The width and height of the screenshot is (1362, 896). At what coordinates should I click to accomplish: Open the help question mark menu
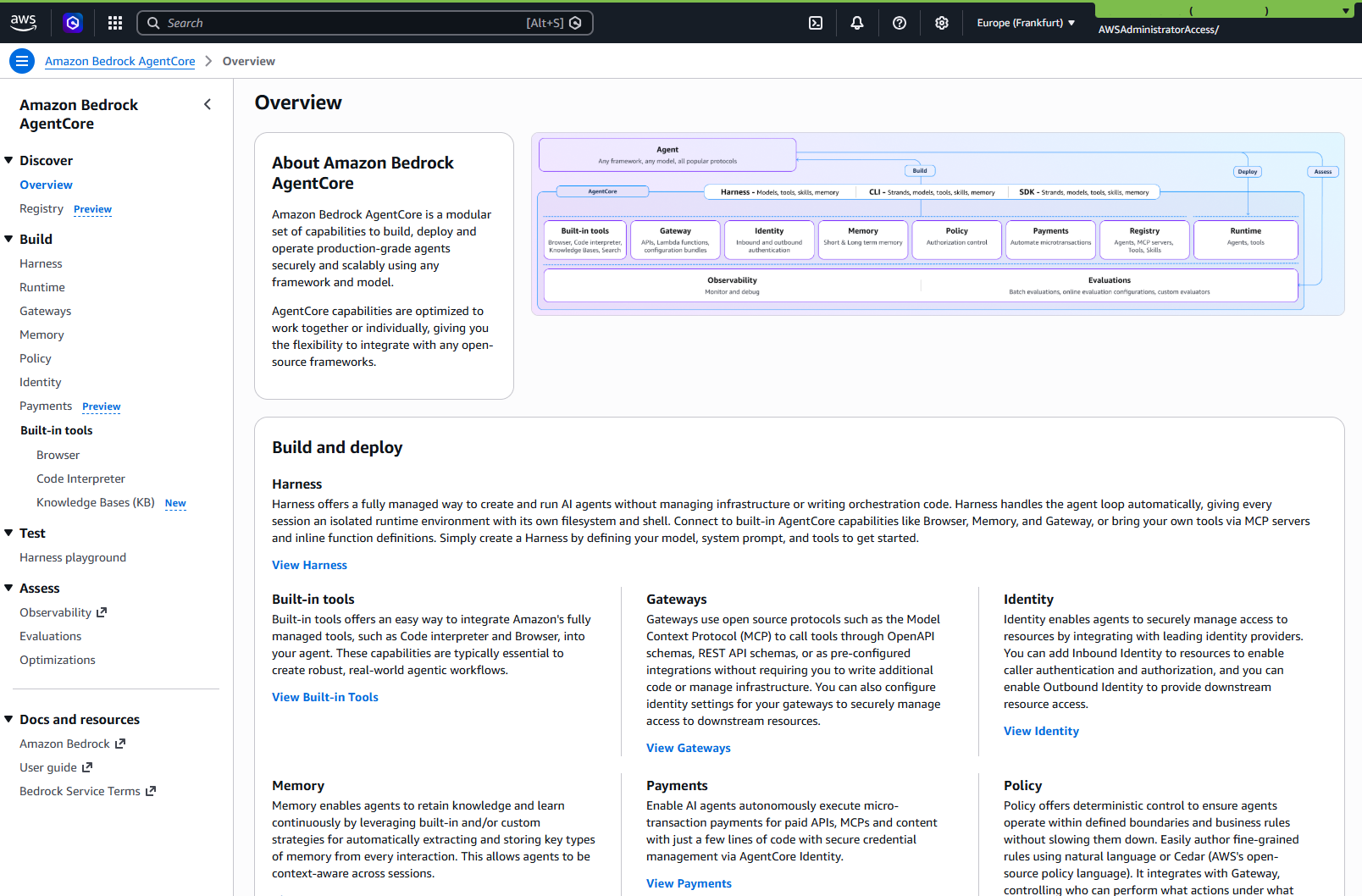coord(900,23)
